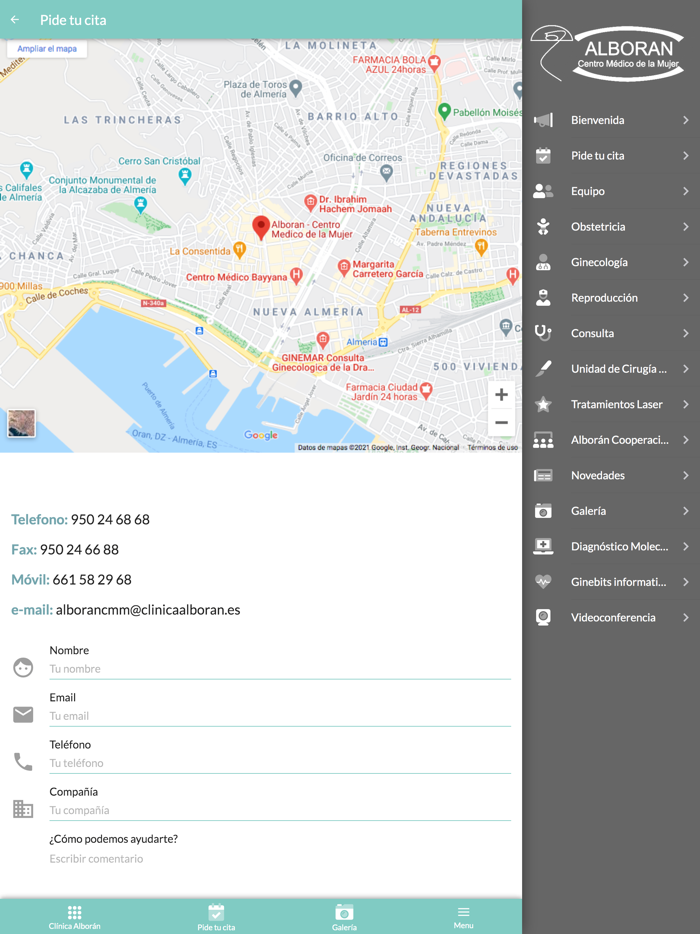This screenshot has width=700, height=934.
Task: Click the Unidad de Cirugía scalpel icon
Action: coord(543,369)
